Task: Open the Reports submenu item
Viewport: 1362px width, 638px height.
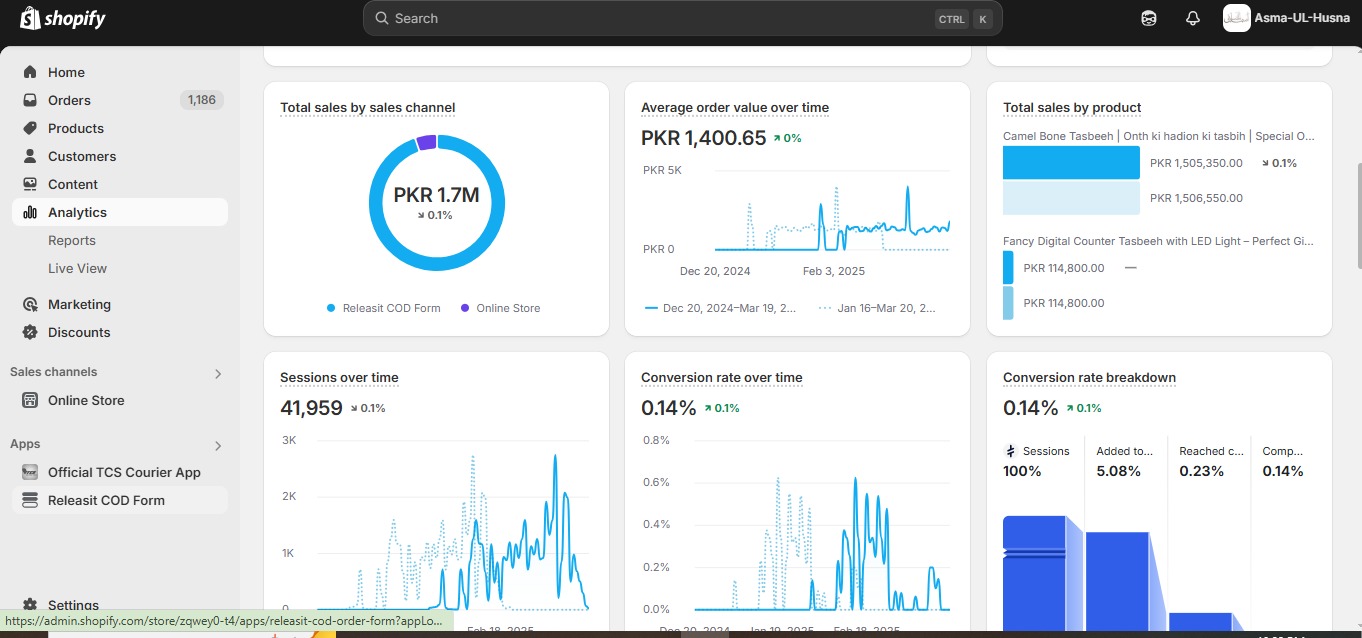Action: click(72, 240)
